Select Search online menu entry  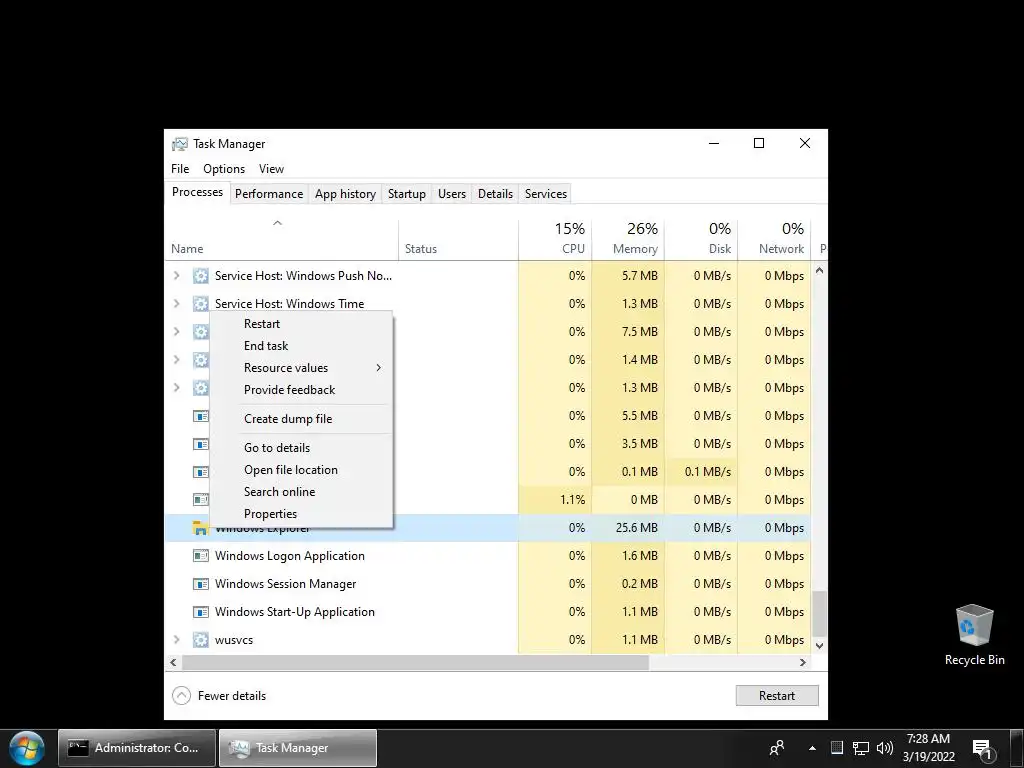(x=301, y=492)
